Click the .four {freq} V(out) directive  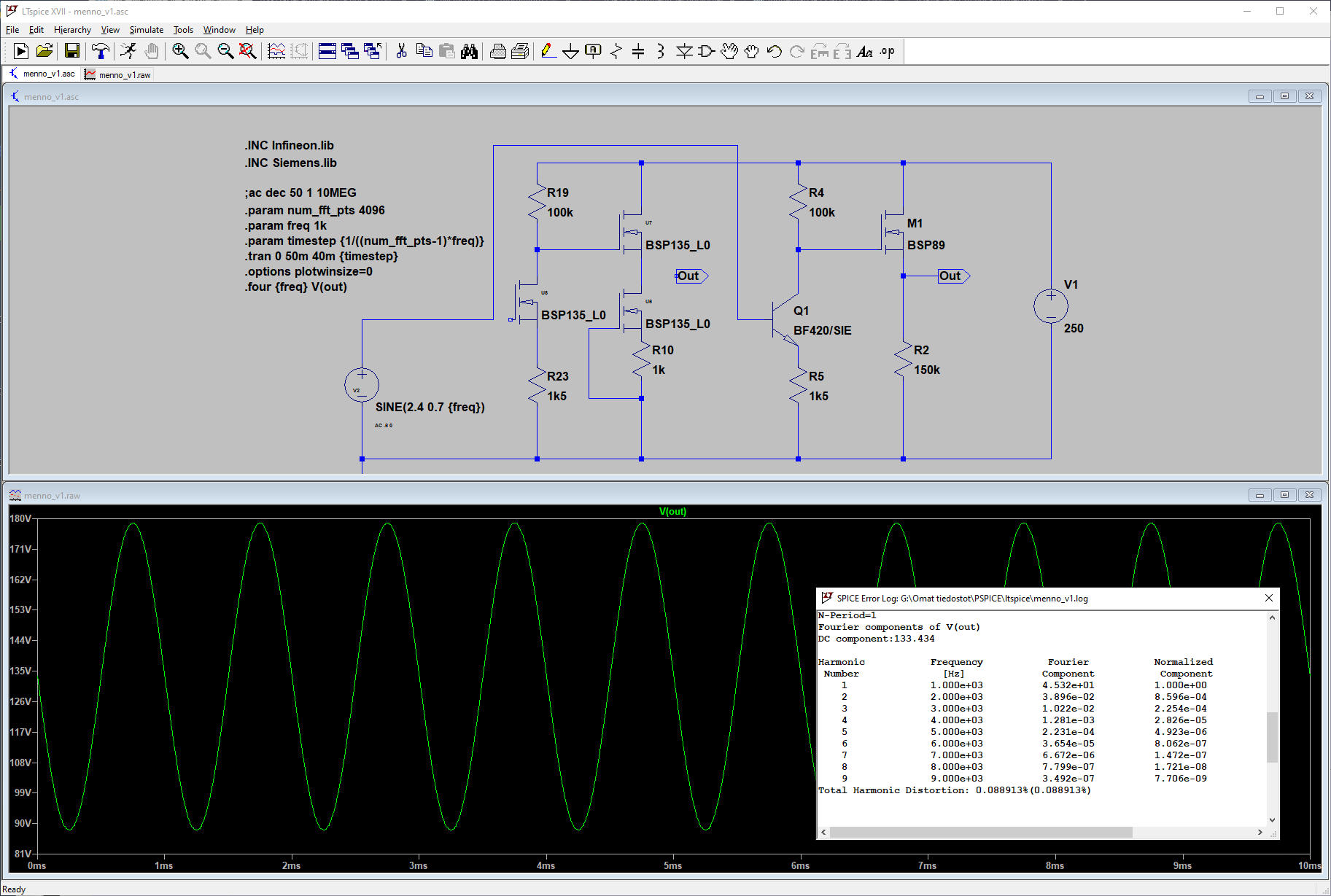click(x=295, y=287)
